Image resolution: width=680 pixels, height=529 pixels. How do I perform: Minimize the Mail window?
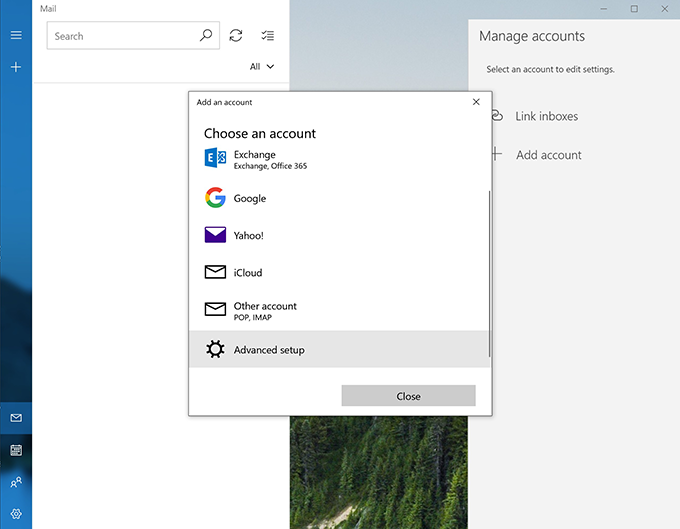coord(604,9)
